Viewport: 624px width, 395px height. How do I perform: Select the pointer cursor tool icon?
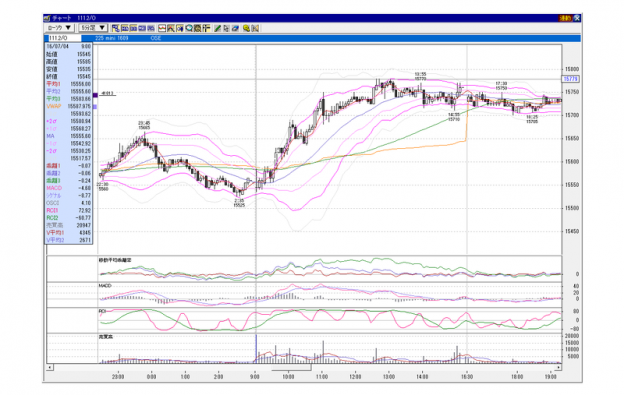point(226,28)
